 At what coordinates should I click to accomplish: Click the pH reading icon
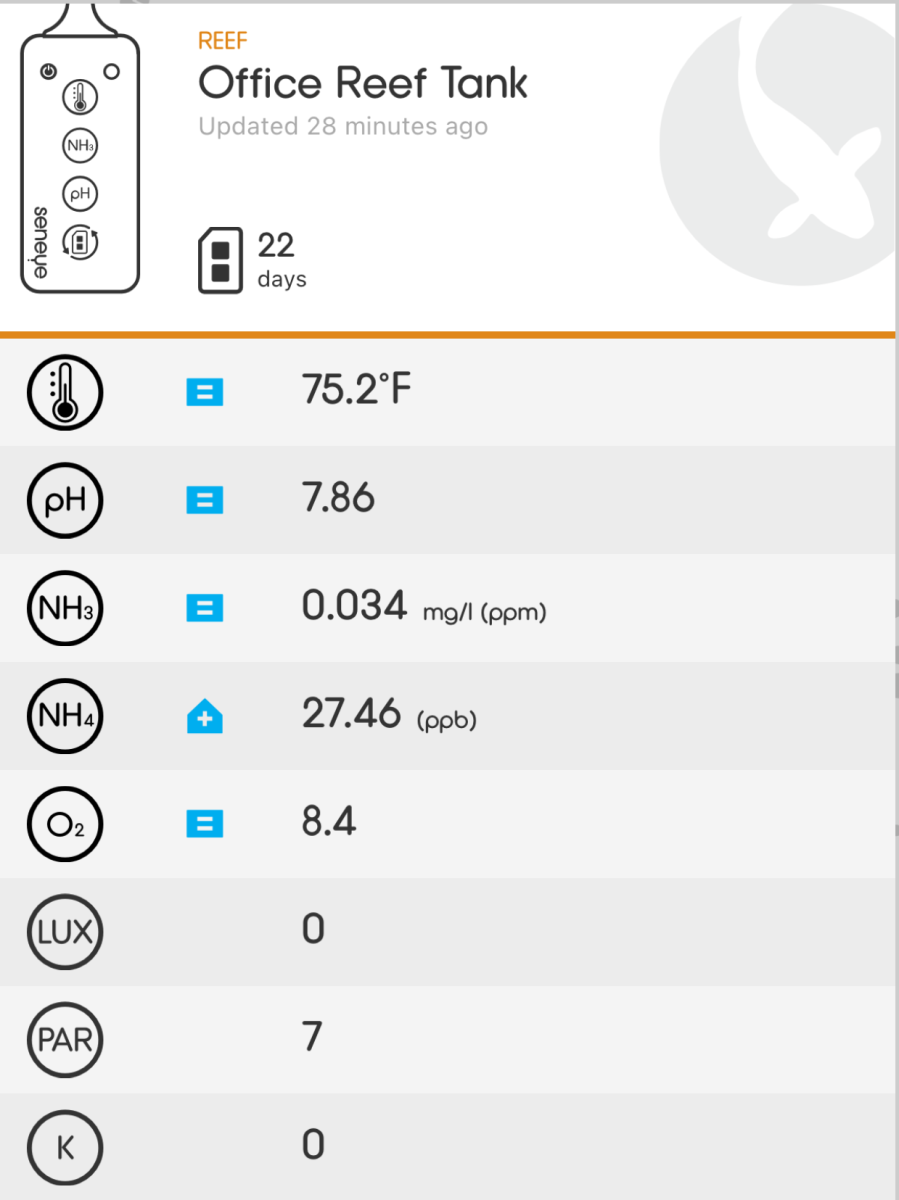66,499
